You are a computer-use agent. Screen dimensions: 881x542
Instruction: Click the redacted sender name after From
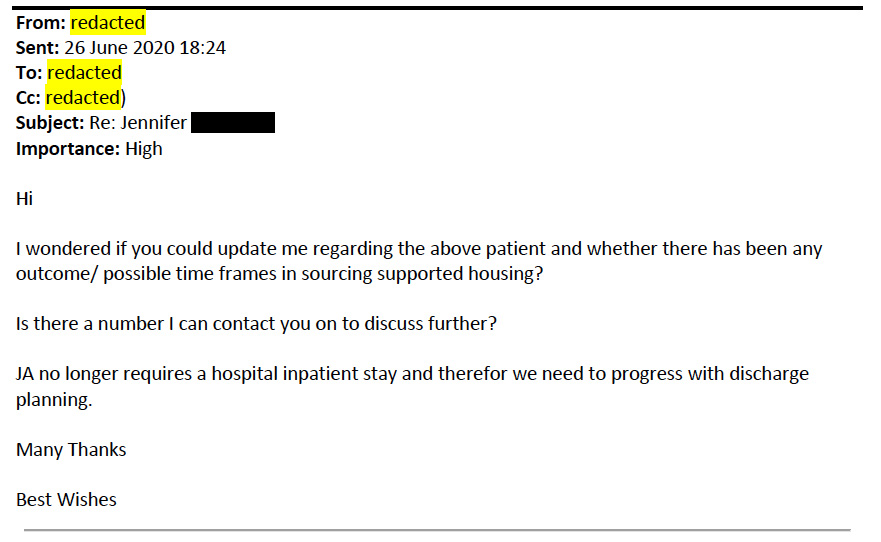click(x=108, y=22)
